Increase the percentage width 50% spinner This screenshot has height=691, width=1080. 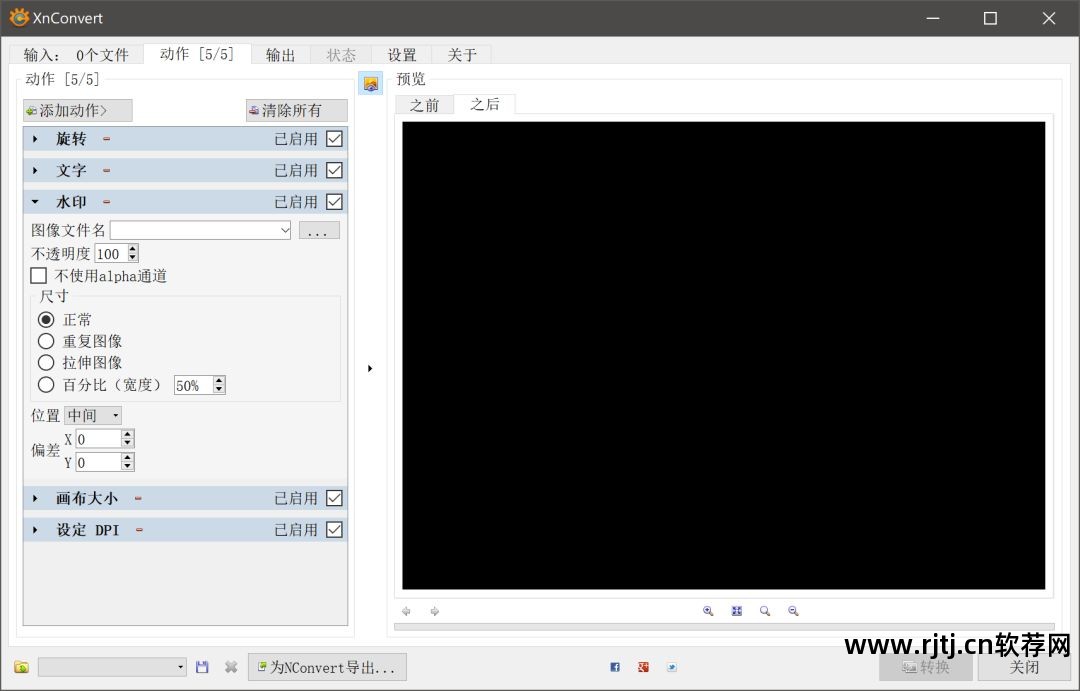[219, 380]
